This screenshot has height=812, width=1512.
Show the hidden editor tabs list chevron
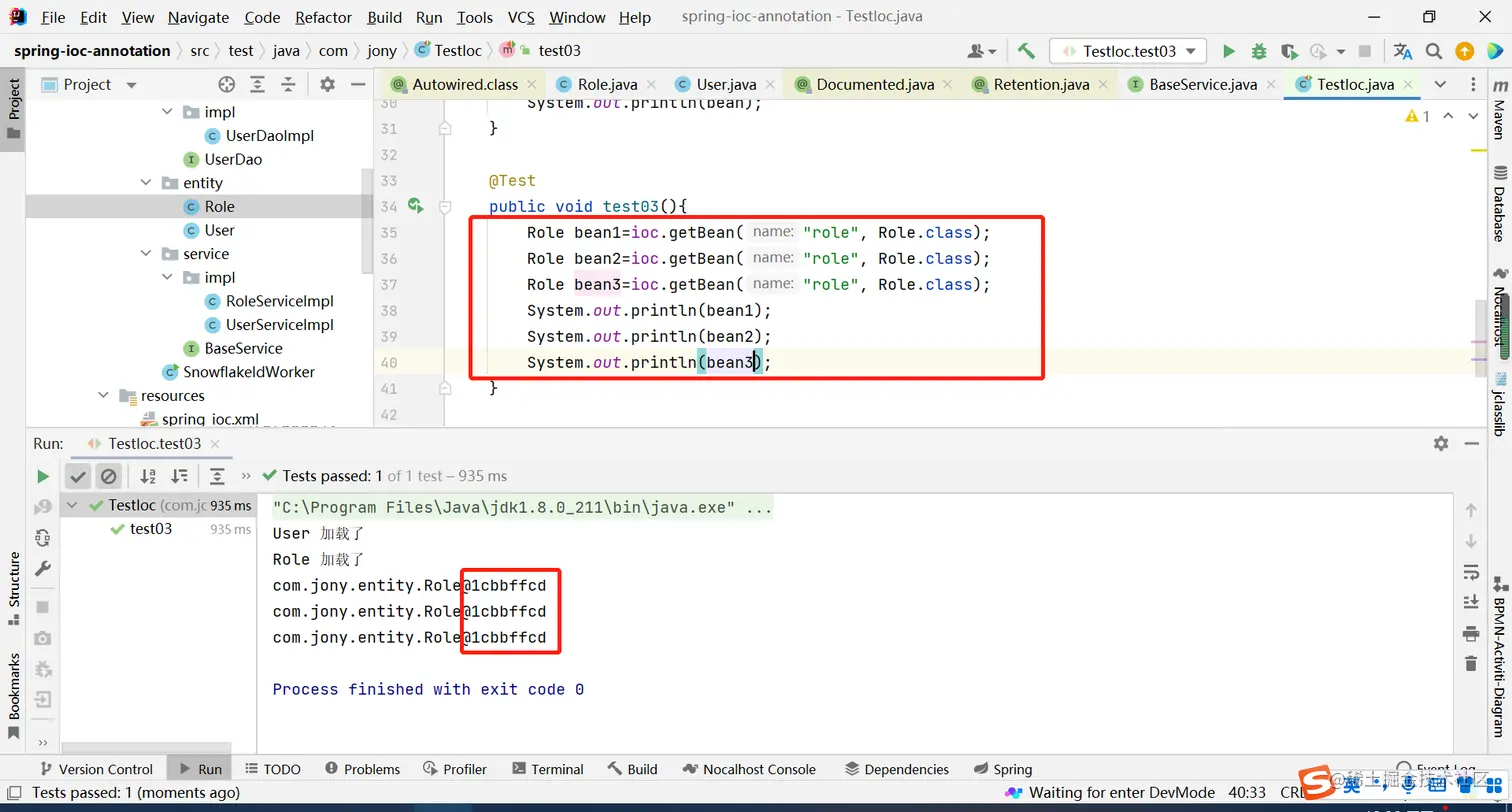pos(1440,84)
